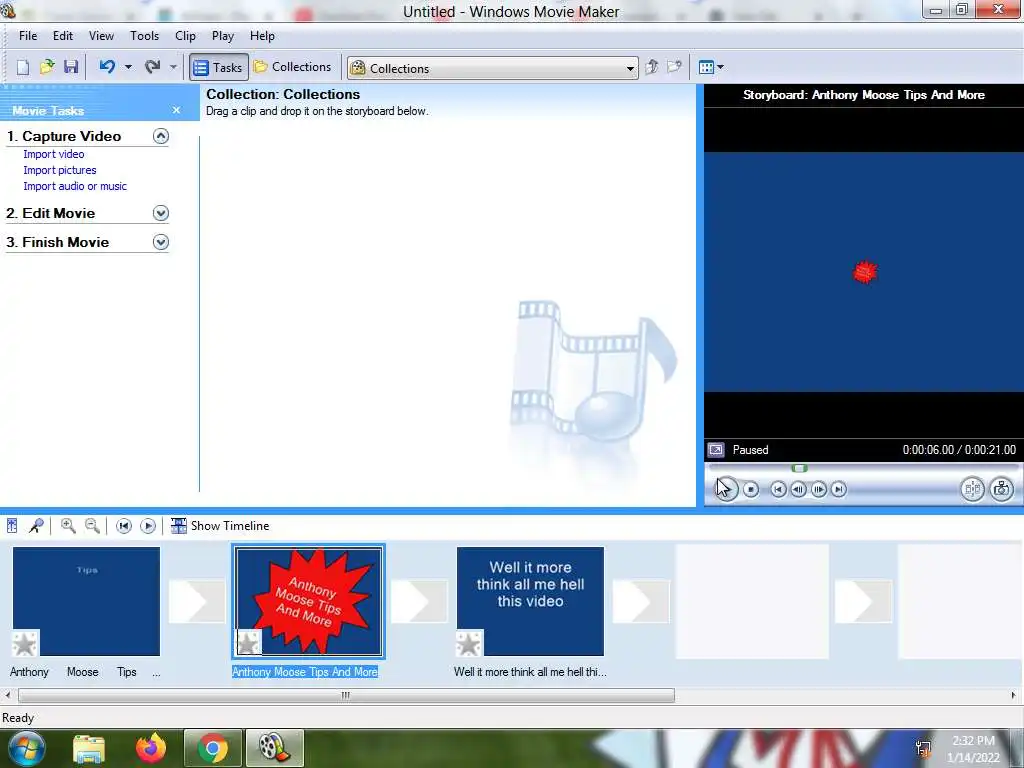This screenshot has width=1024, height=768.
Task: Take a picture of the preview frame
Action: coord(1001,489)
